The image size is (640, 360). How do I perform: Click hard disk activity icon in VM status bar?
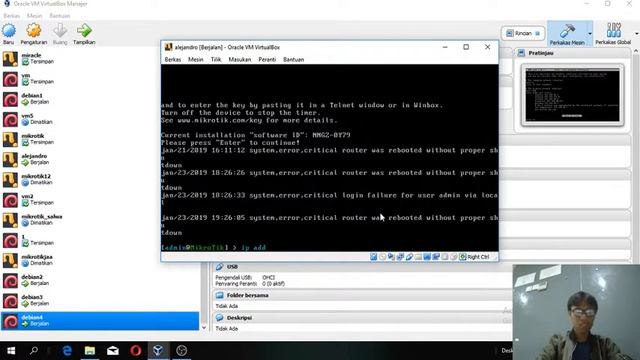tap(373, 257)
